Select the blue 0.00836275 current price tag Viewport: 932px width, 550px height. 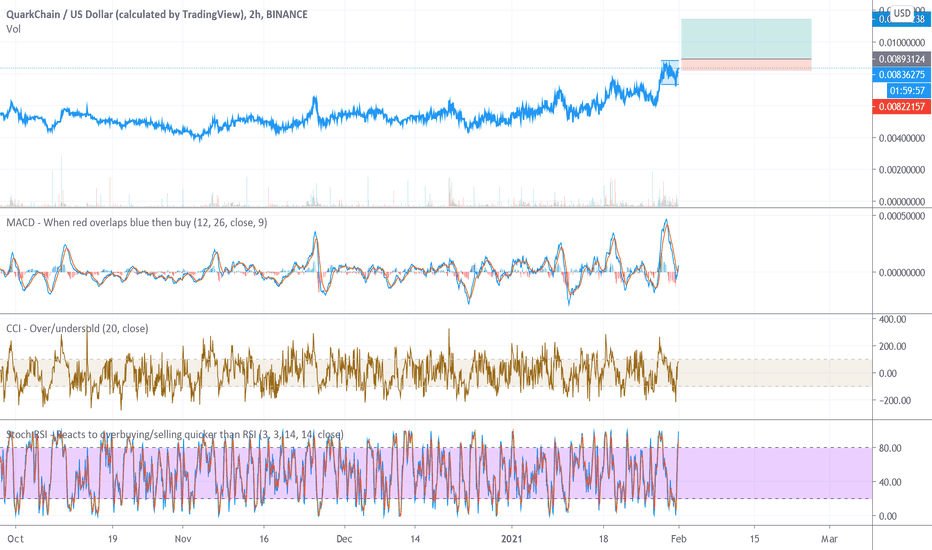click(902, 75)
